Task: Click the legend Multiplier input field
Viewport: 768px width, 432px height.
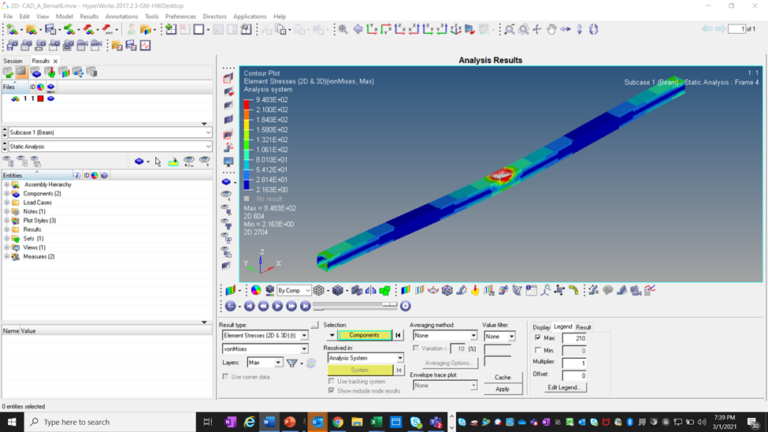Action: pyautogui.click(x=574, y=363)
